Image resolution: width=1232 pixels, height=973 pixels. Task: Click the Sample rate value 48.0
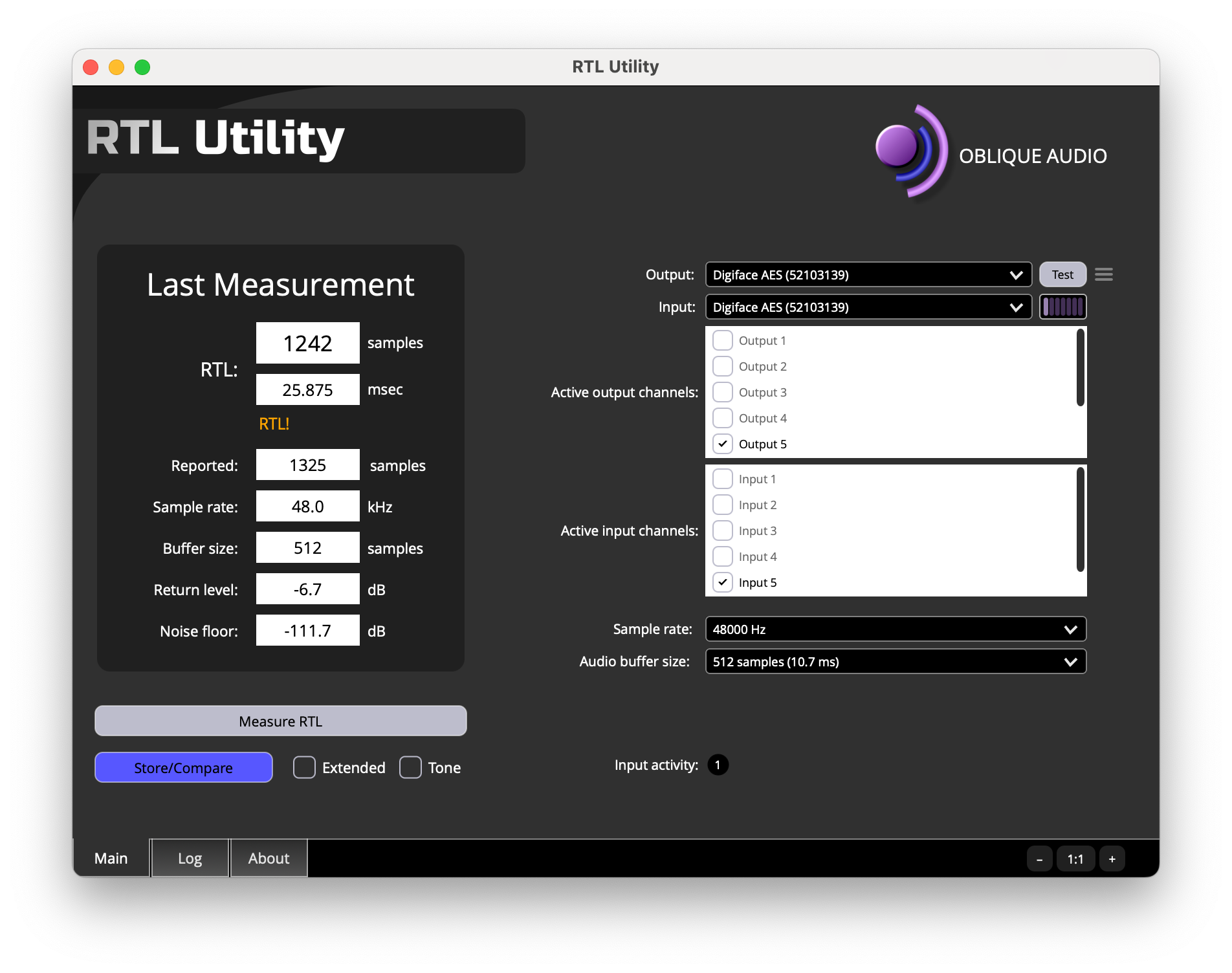[x=307, y=506]
